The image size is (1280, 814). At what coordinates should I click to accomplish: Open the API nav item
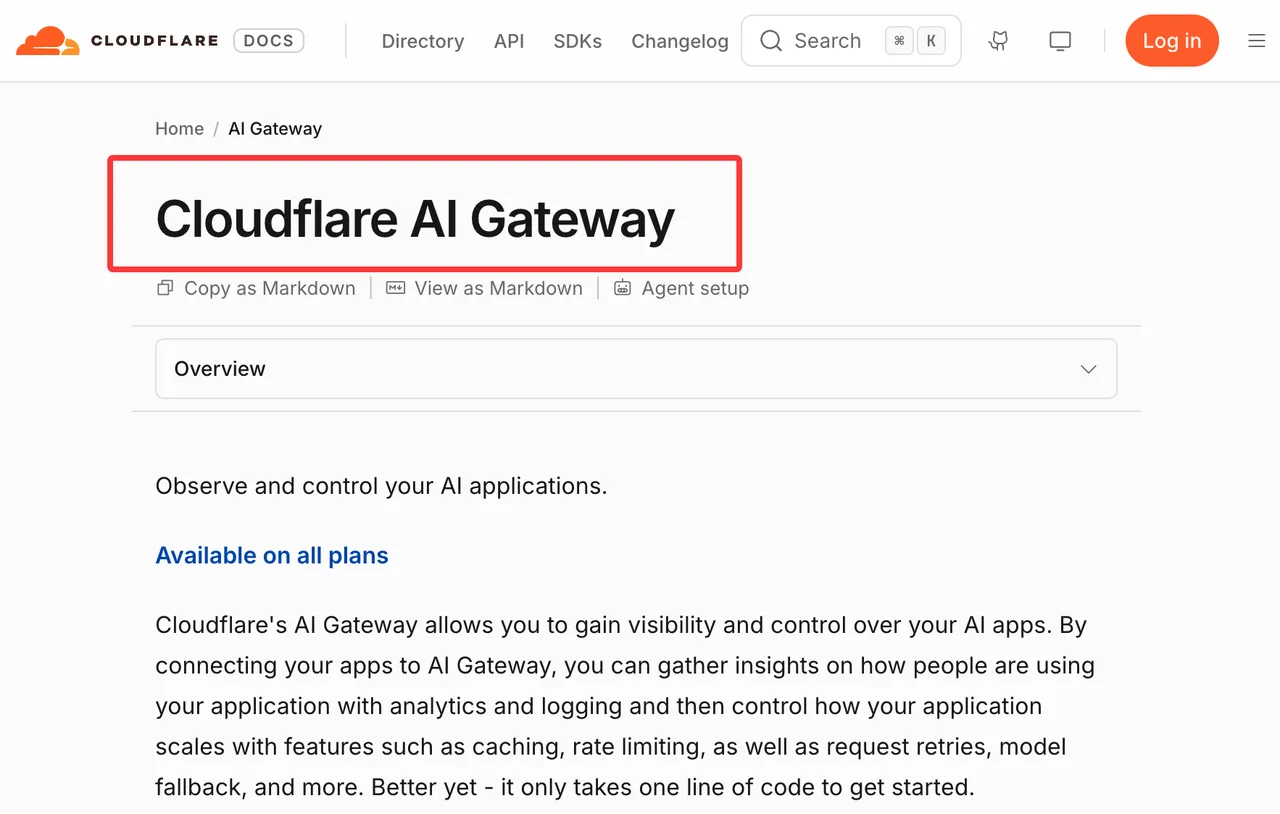pos(509,41)
